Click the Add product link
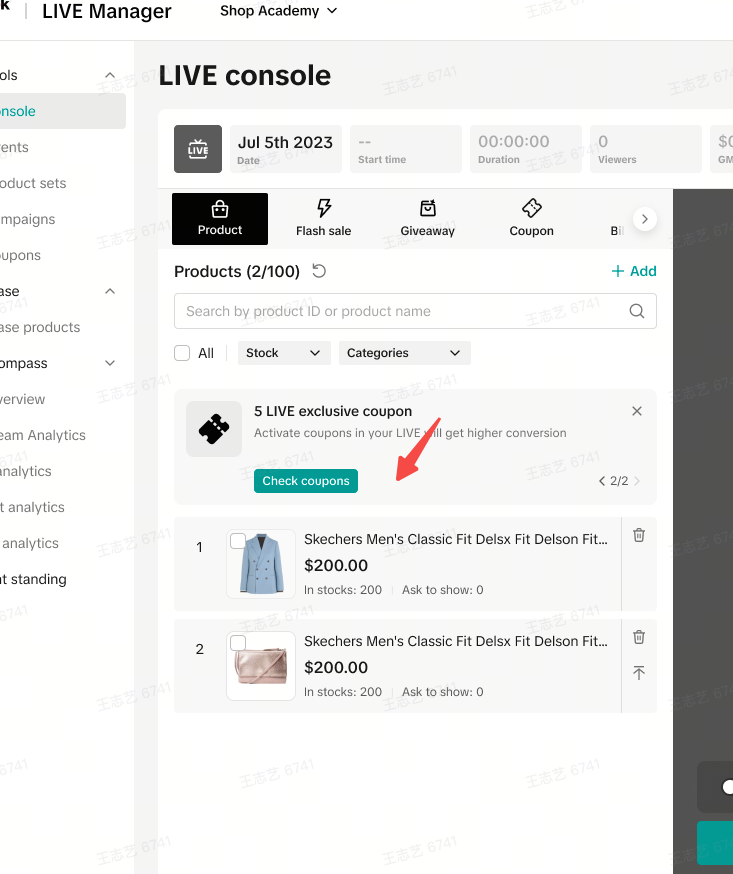The image size is (733, 874). click(x=634, y=271)
